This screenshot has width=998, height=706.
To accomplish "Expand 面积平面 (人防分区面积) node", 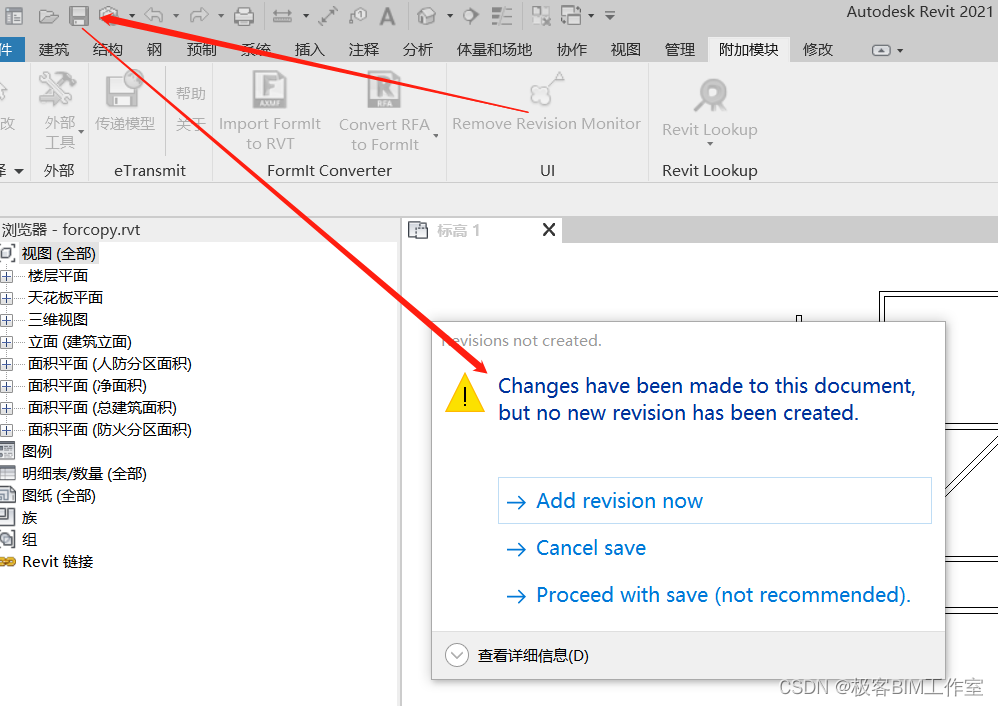I will [6, 364].
